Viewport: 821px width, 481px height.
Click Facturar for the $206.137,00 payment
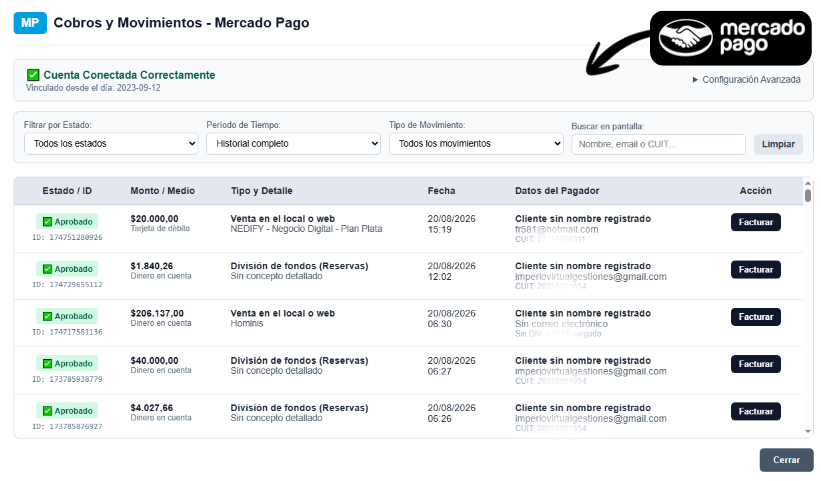click(x=756, y=317)
